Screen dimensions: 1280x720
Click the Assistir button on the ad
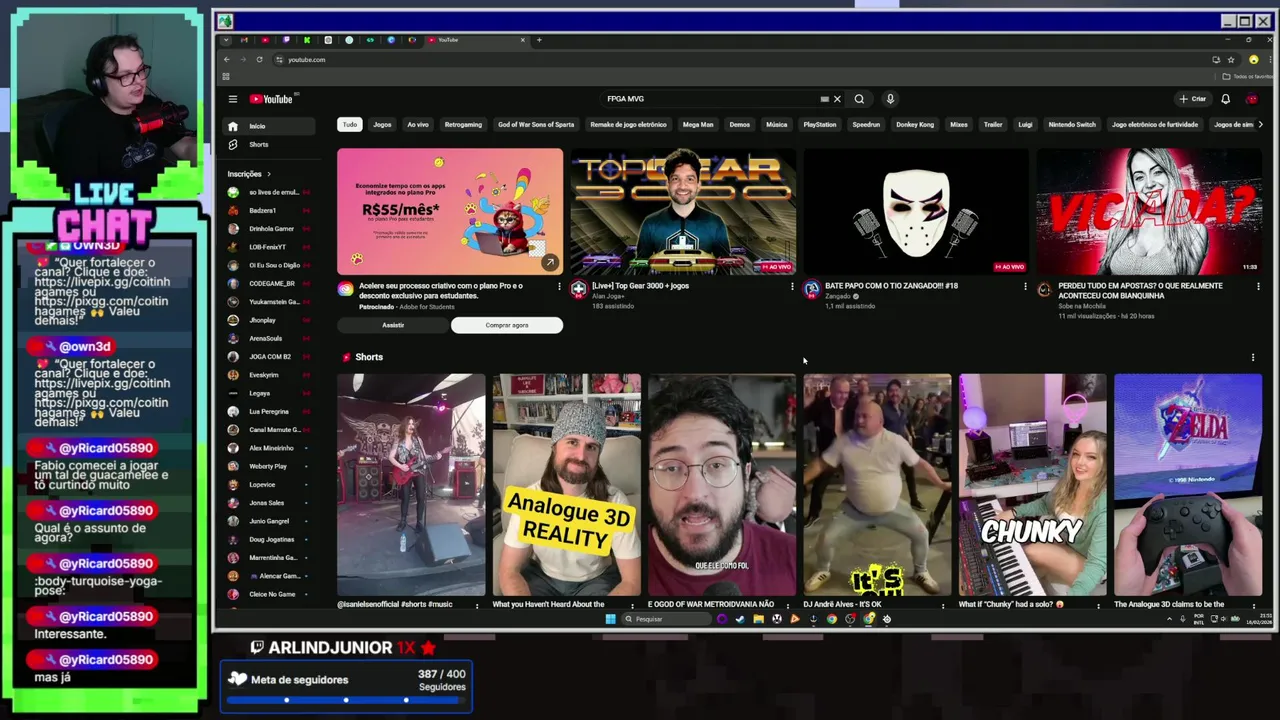393,325
